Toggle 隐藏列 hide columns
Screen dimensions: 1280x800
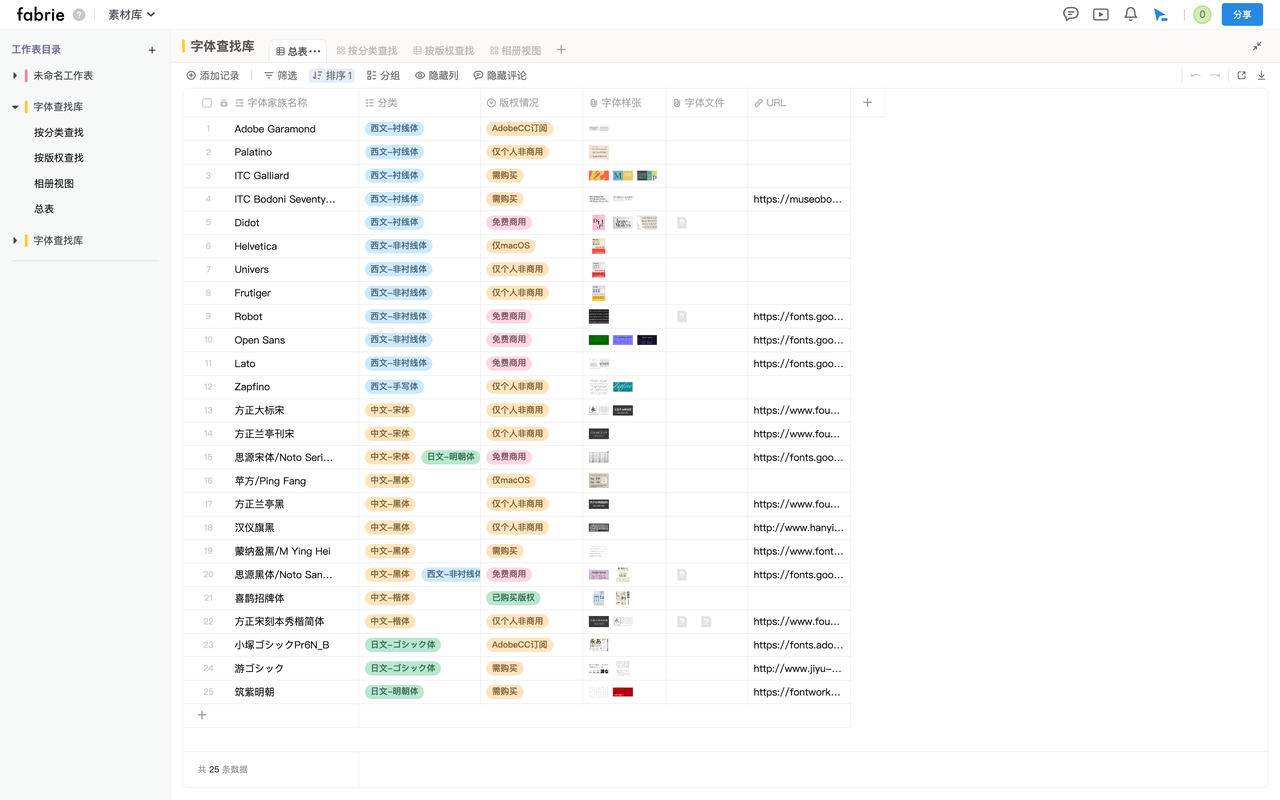point(436,76)
